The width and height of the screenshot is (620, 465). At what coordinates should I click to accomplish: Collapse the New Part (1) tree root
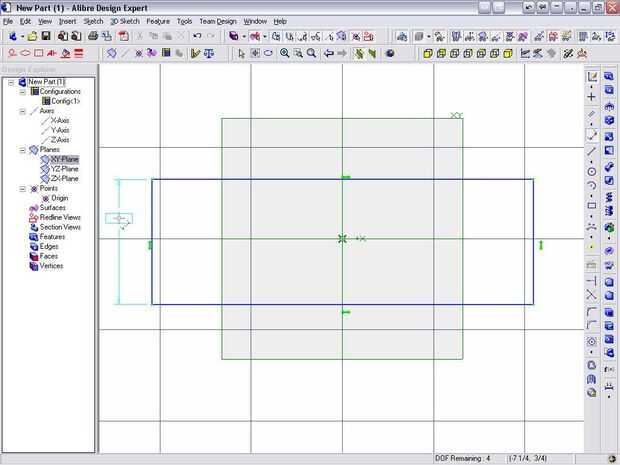coord(11,82)
